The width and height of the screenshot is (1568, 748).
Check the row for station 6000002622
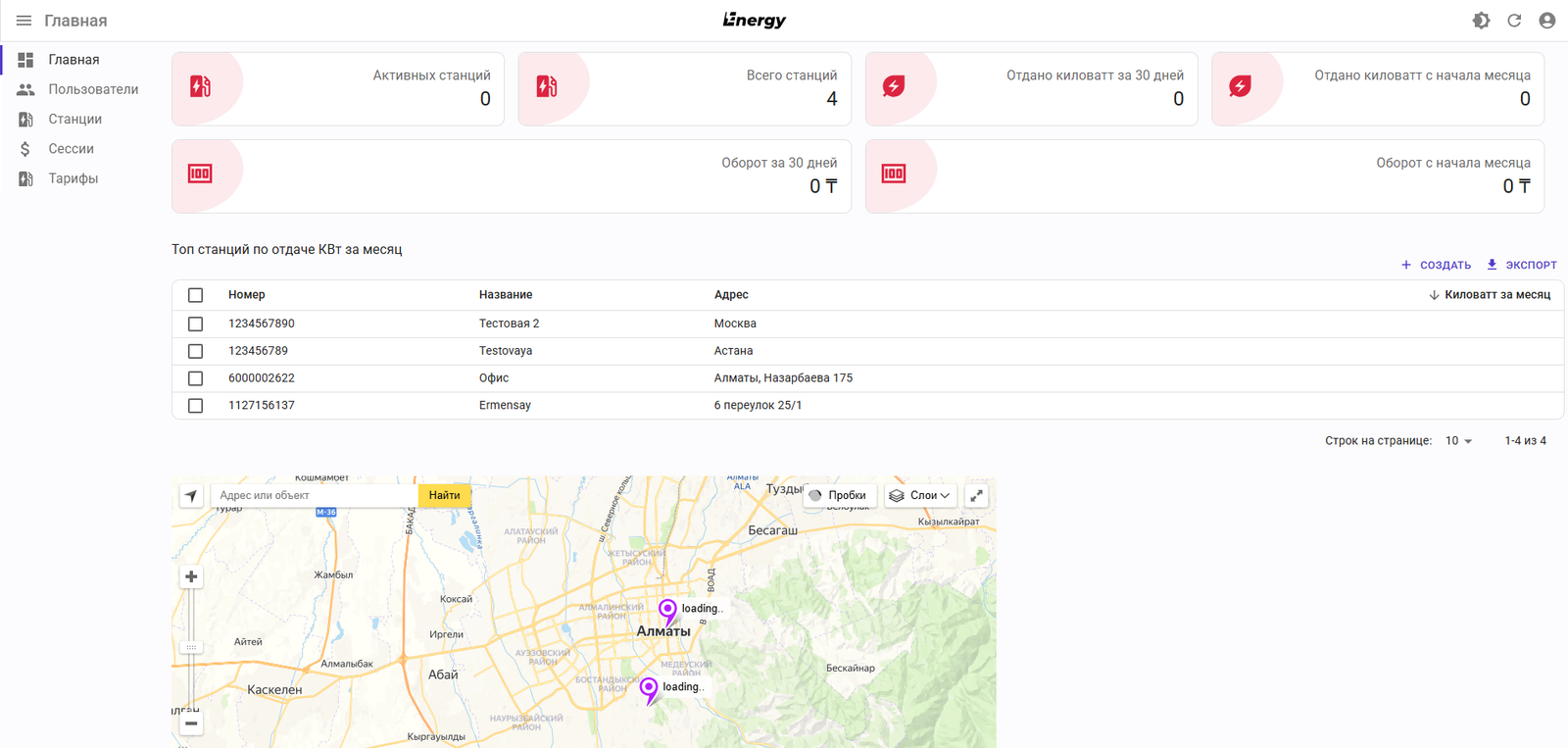pyautogui.click(x=196, y=378)
